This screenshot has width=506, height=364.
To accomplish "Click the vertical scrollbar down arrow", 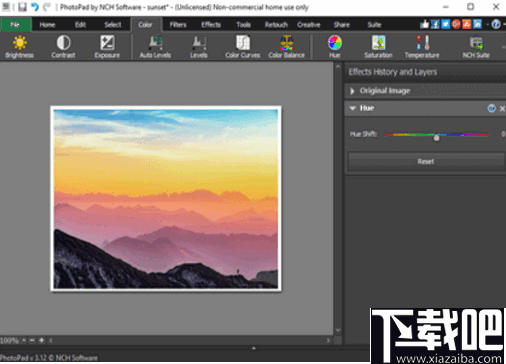I will tap(338, 330).
